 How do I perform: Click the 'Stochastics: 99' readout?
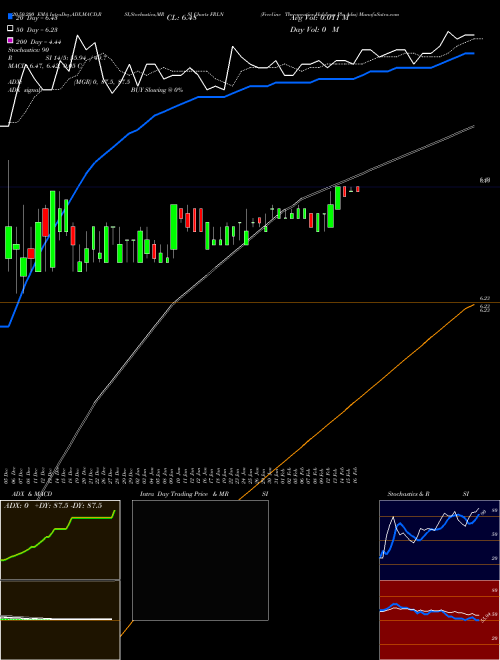(28, 50)
